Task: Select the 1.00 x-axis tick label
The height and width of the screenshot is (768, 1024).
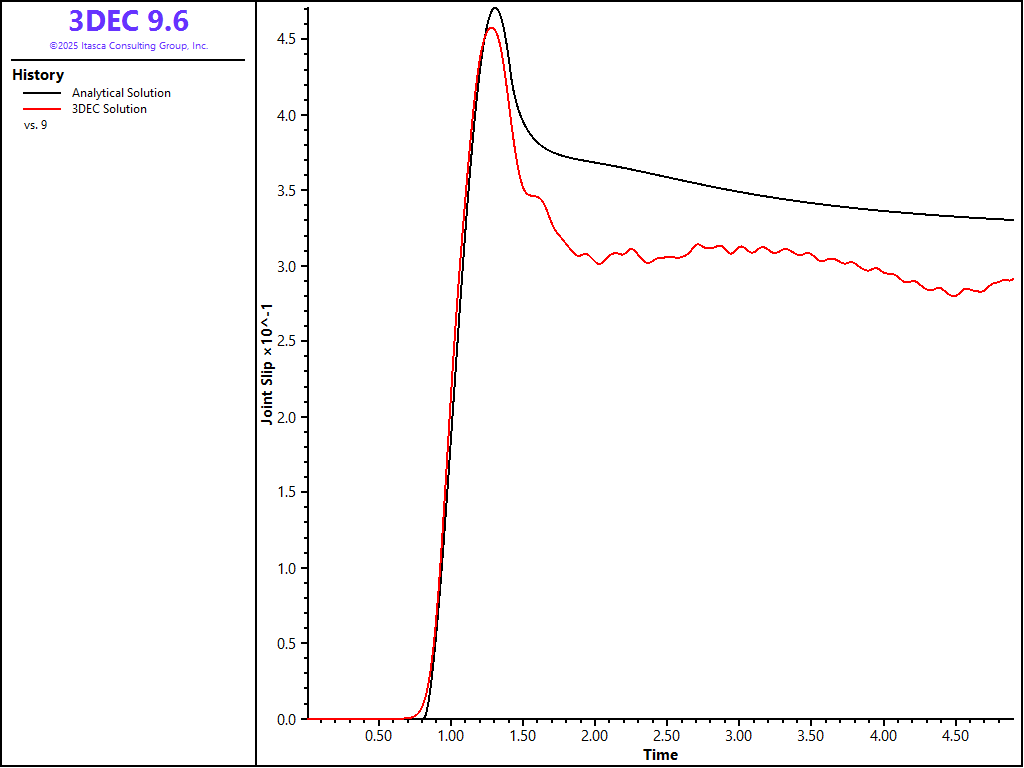Action: (x=451, y=736)
